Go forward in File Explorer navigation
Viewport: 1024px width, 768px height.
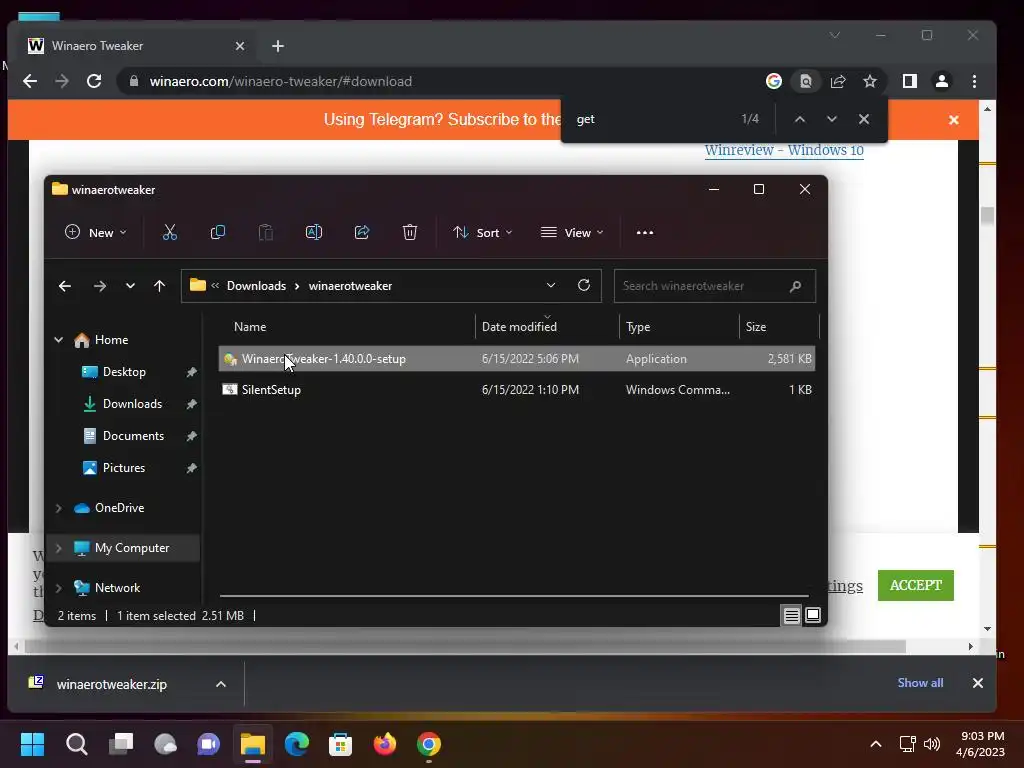(99, 286)
